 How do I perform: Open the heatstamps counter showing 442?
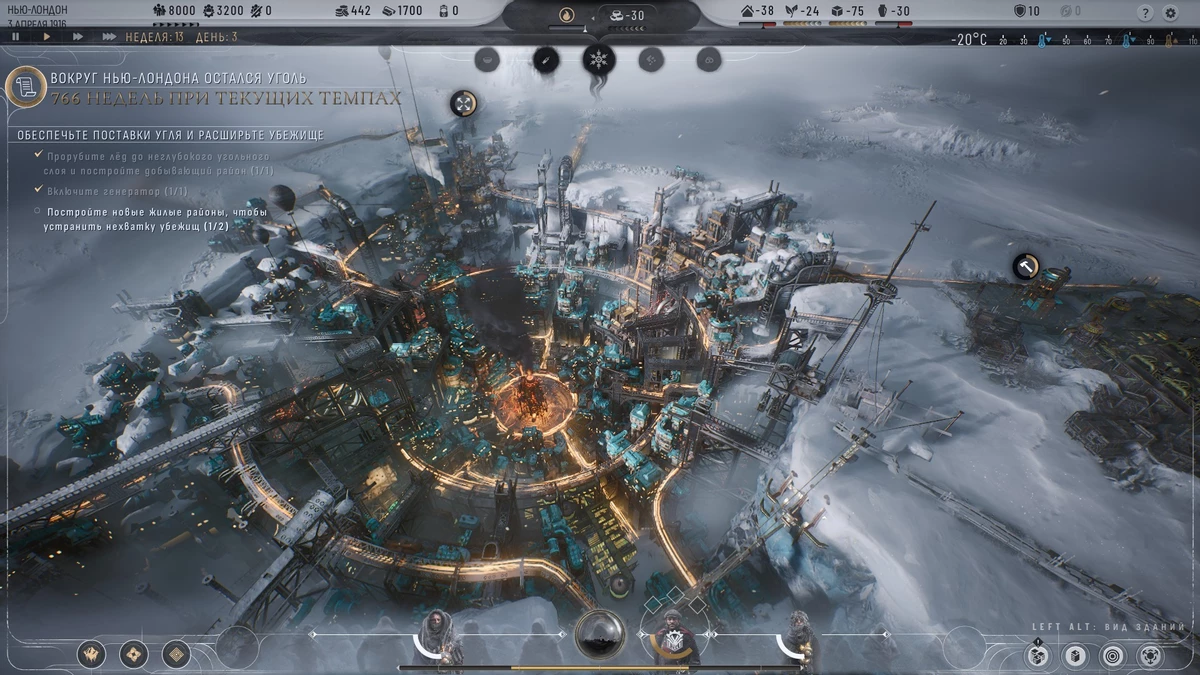click(x=352, y=11)
